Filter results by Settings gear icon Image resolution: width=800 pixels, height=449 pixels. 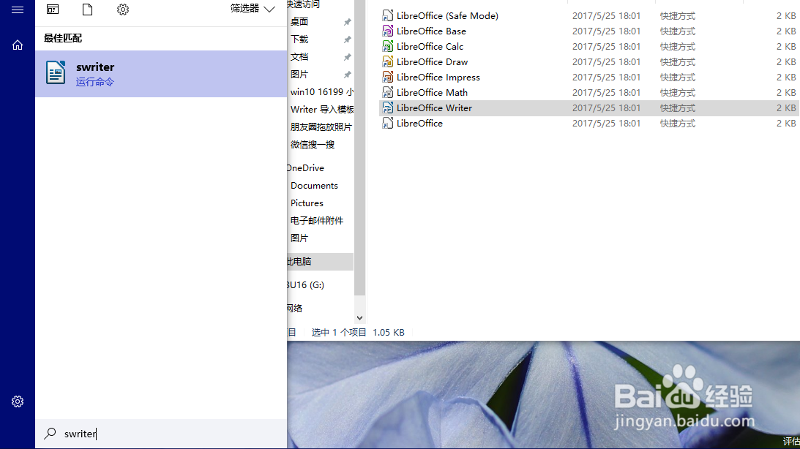[123, 9]
